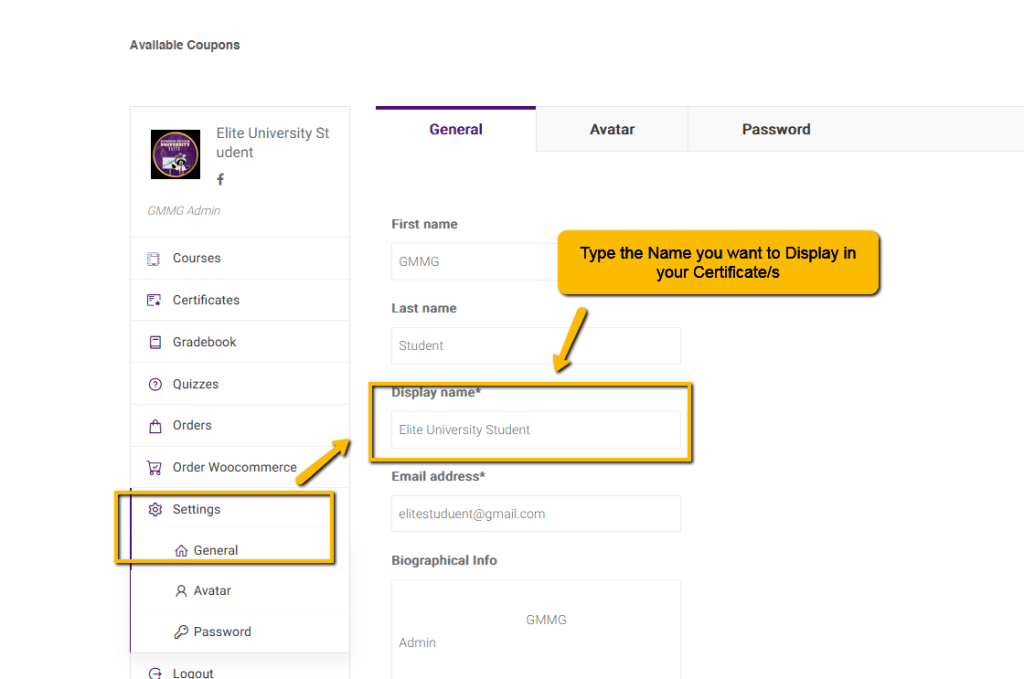The height and width of the screenshot is (679, 1024).
Task: Open the General tab
Action: point(456,129)
